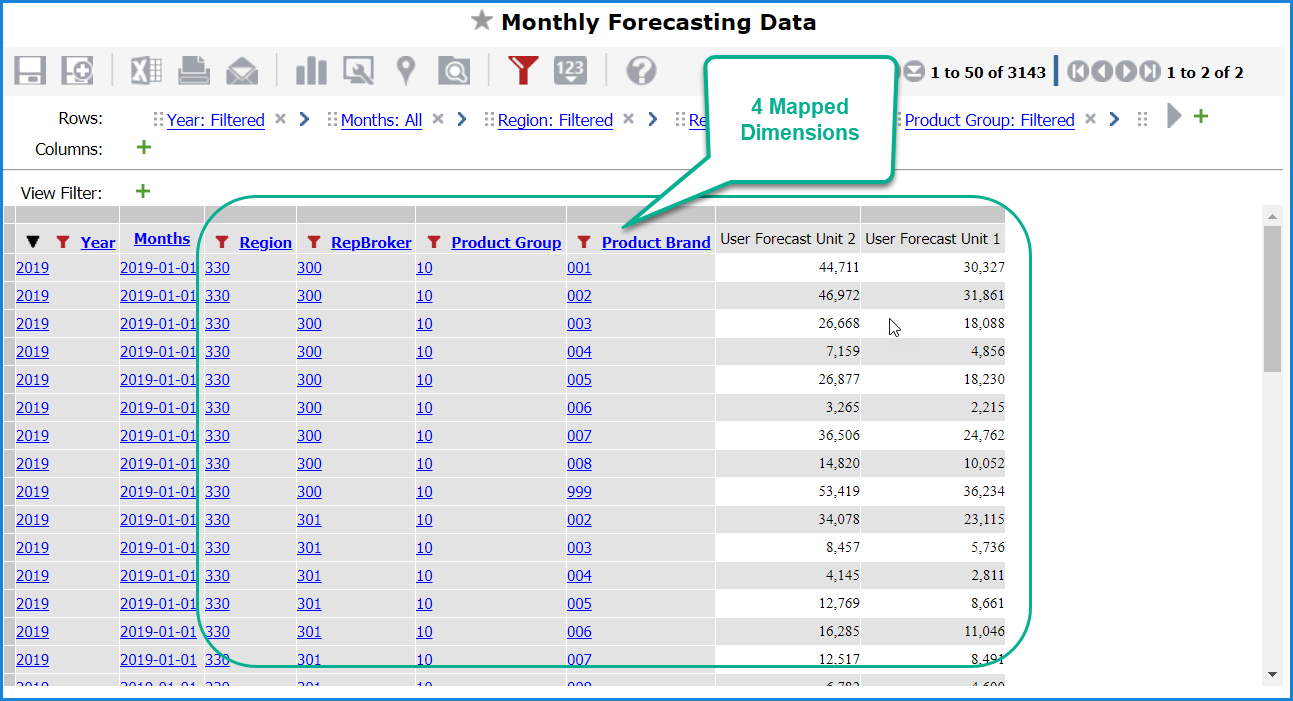Click the vertical scrollbar thumb
This screenshot has height=701, width=1293.
1272,300
